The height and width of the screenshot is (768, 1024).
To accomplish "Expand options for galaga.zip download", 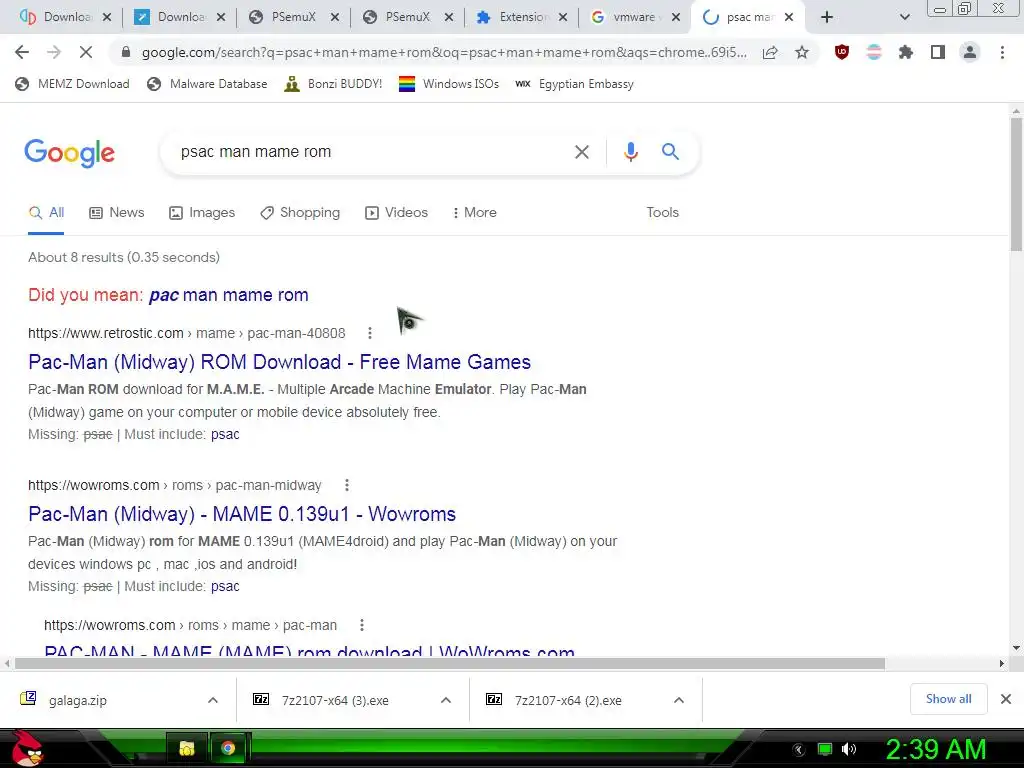I will tap(213, 700).
